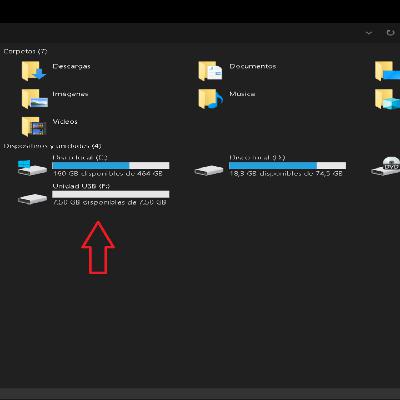Viewport: 400px width, 400px height.
Task: Click the D: drive usage bar
Action: tap(287, 165)
